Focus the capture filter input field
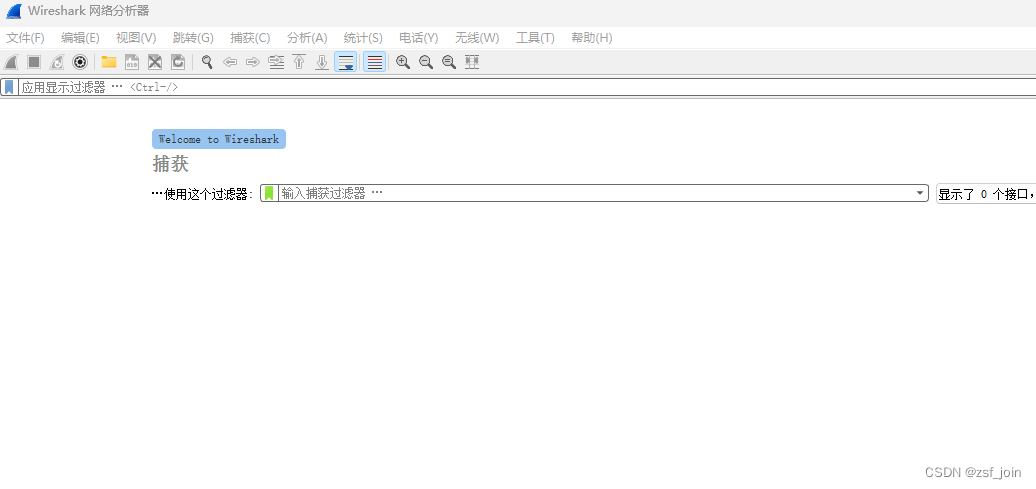Image resolution: width=1036 pixels, height=489 pixels. click(595, 193)
